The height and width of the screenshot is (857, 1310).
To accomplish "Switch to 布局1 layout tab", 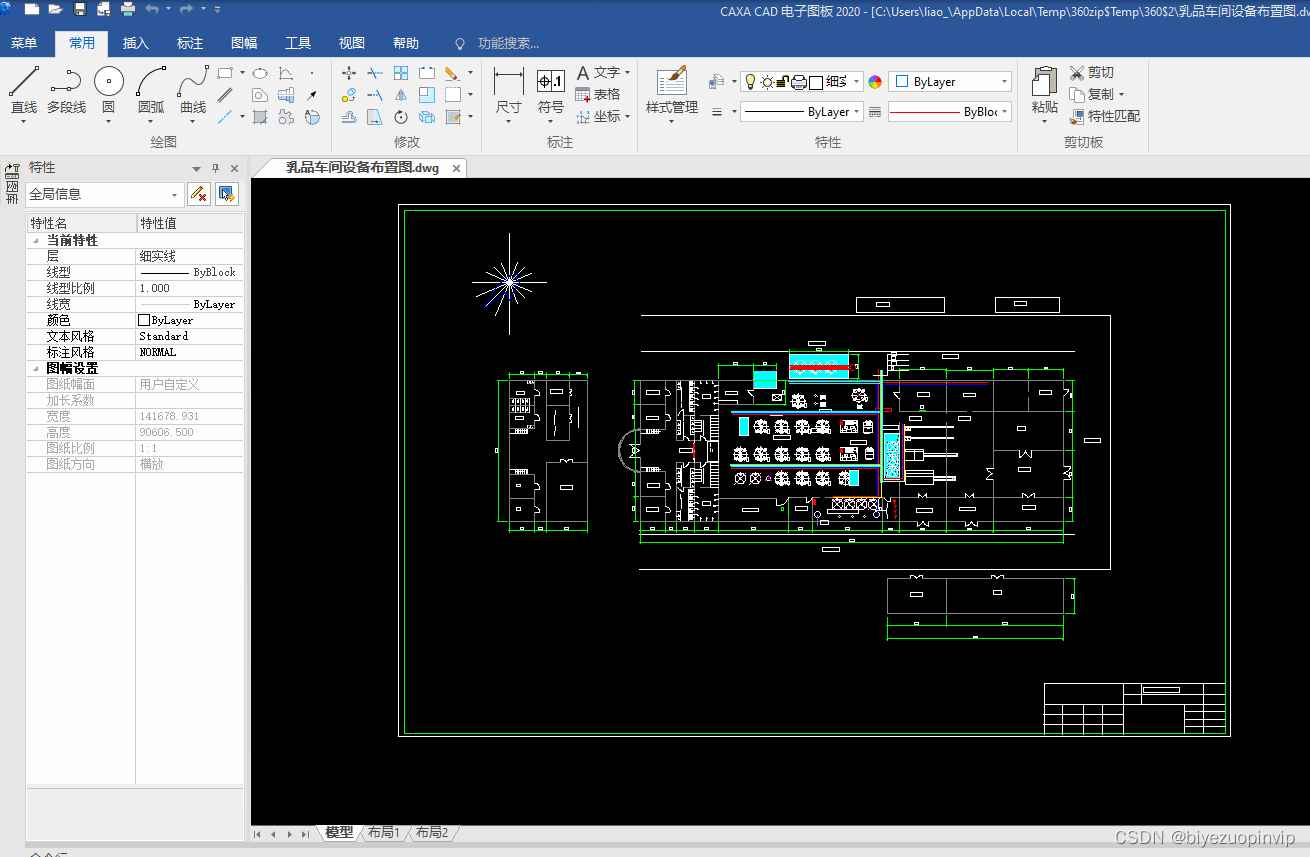I will 384,832.
